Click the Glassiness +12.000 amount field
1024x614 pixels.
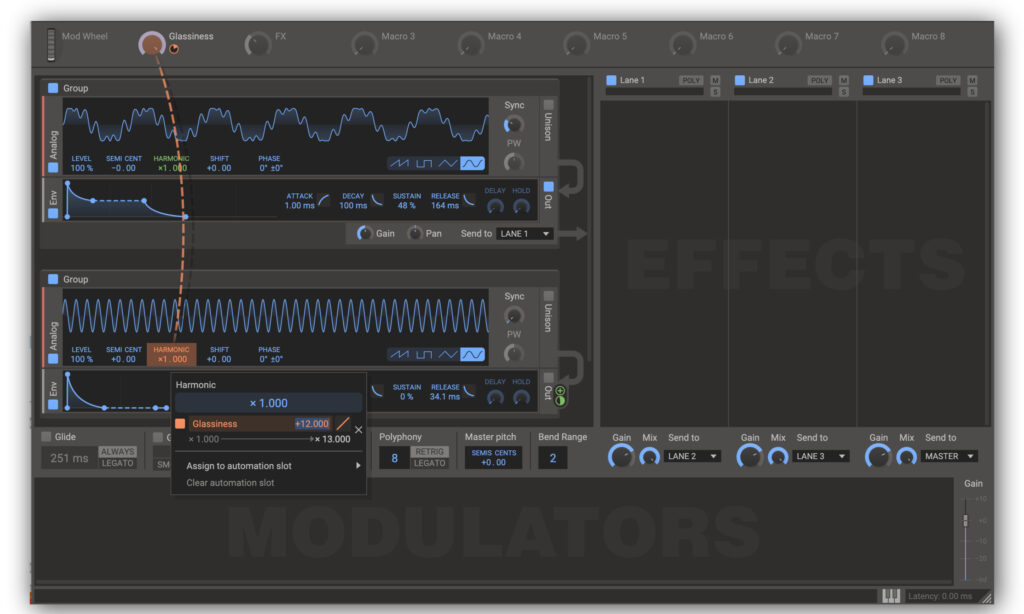312,424
